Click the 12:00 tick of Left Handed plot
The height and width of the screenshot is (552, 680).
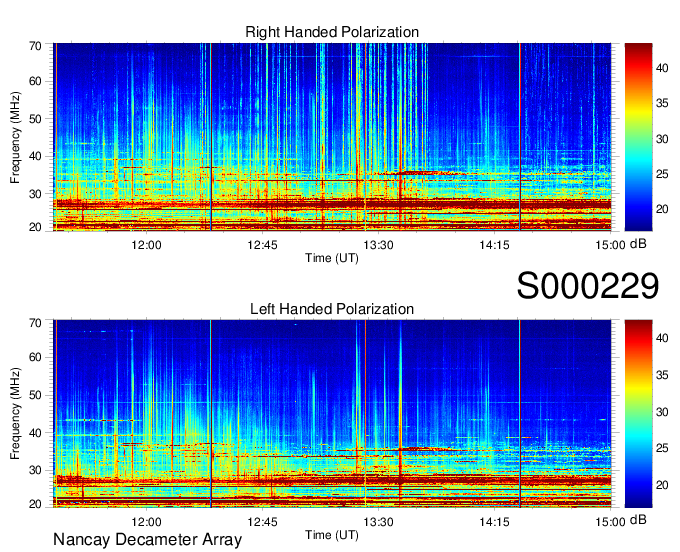point(146,522)
